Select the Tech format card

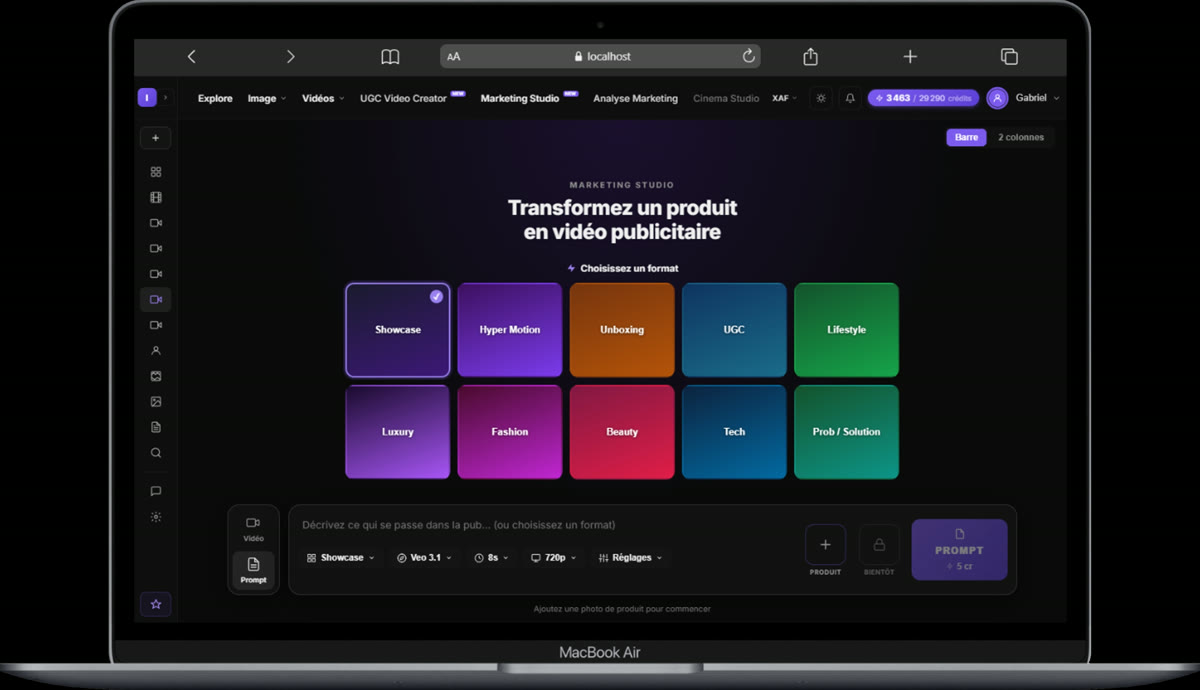734,432
